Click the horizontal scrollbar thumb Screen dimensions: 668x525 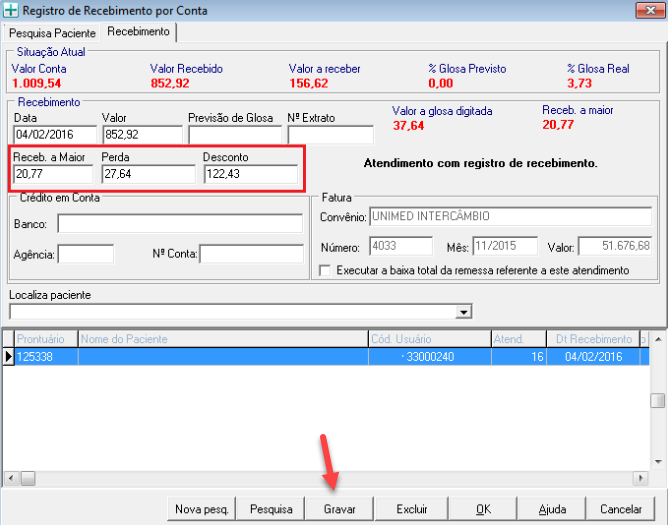pos(28,478)
